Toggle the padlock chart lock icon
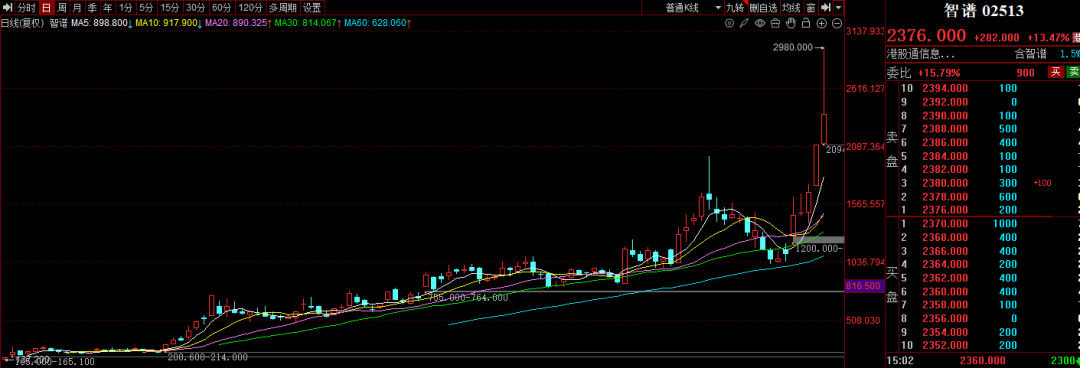The height and width of the screenshot is (368, 1080). [806, 23]
